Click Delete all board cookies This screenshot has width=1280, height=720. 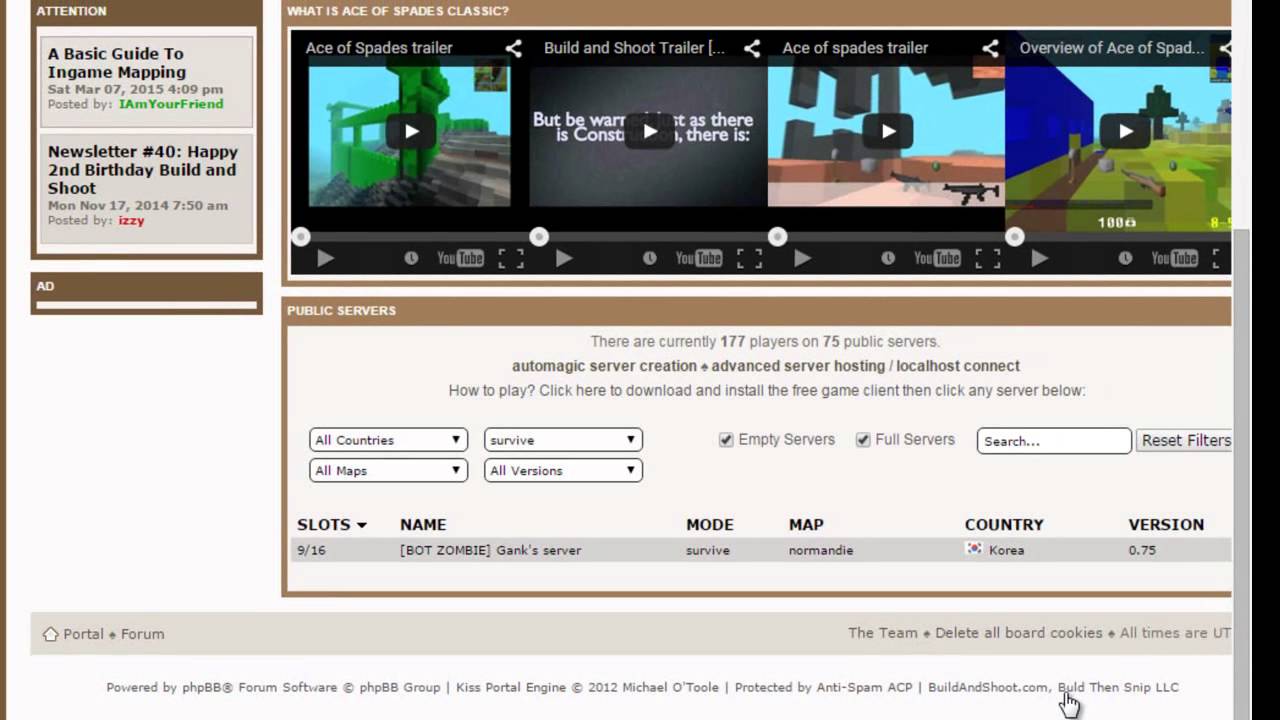pyautogui.click(x=1019, y=633)
